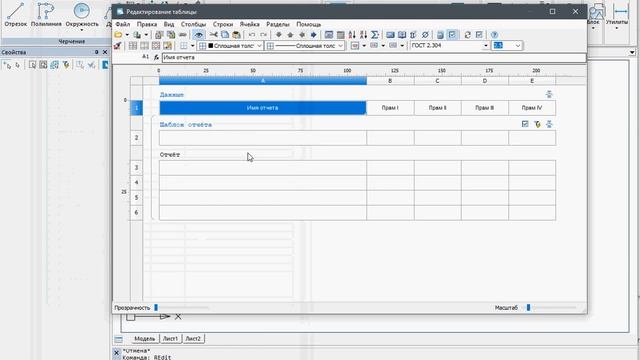Pin the Свойства panel
Viewport: 640px width, 360px height.
pyautogui.click(x=96, y=52)
